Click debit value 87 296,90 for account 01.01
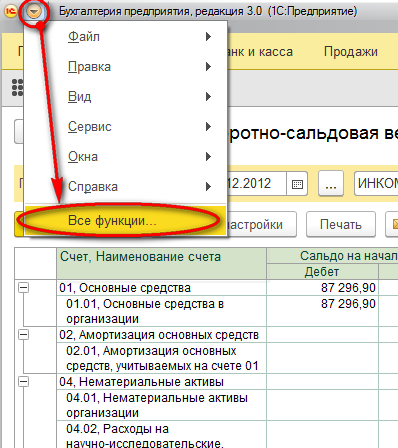This screenshot has height=448, width=398. click(x=348, y=304)
